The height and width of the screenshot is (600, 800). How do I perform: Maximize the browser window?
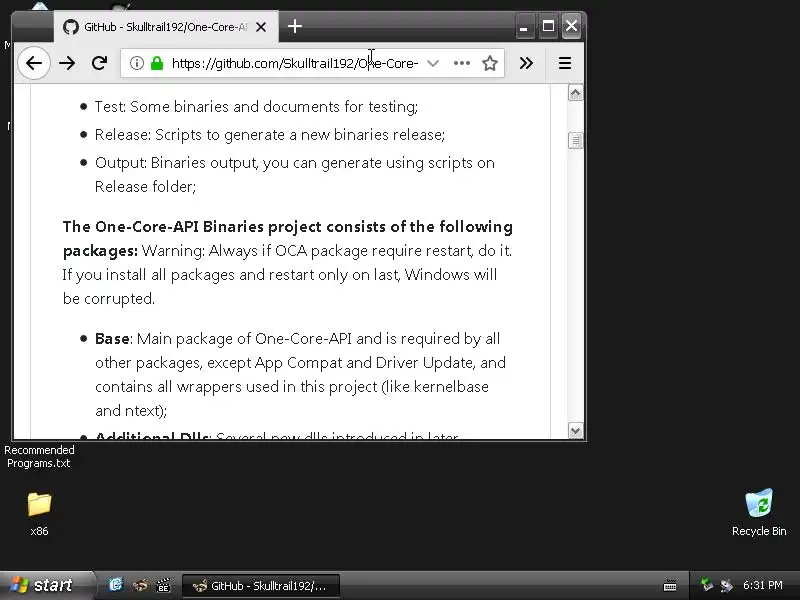pyautogui.click(x=548, y=27)
